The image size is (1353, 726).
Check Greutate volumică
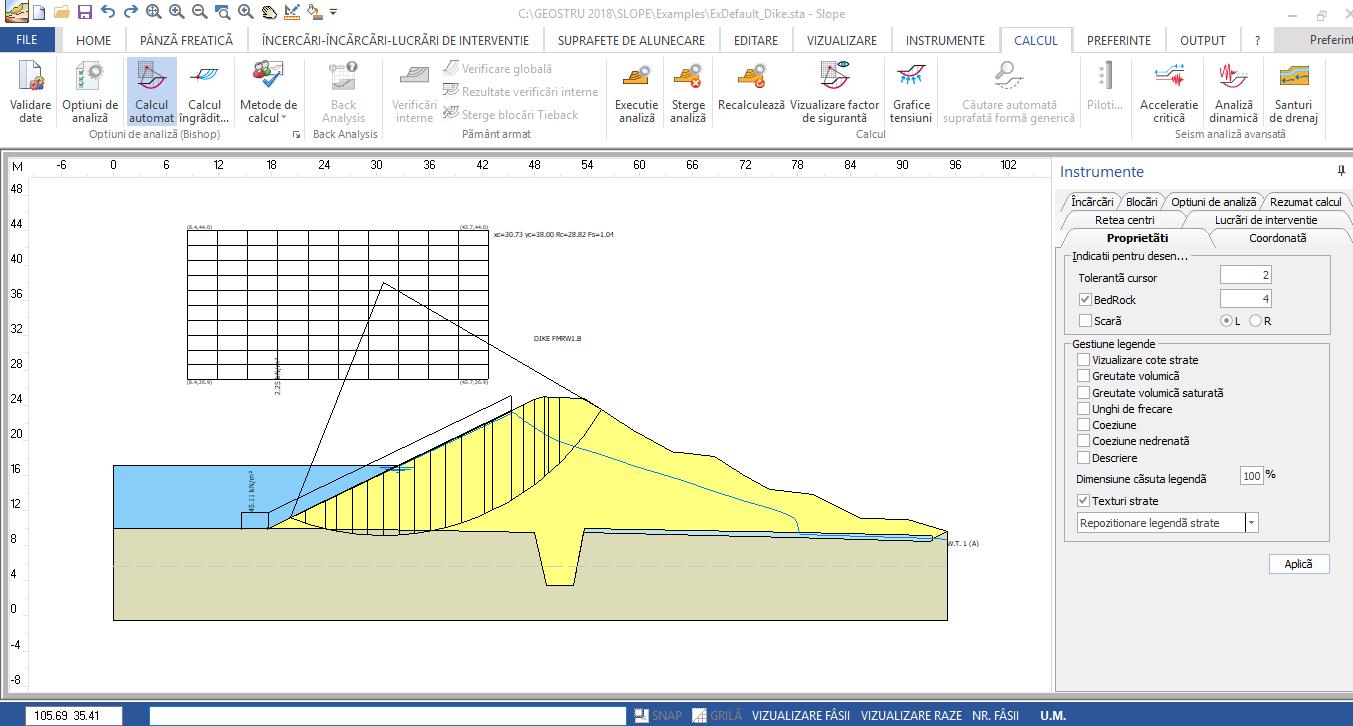pyautogui.click(x=1083, y=376)
